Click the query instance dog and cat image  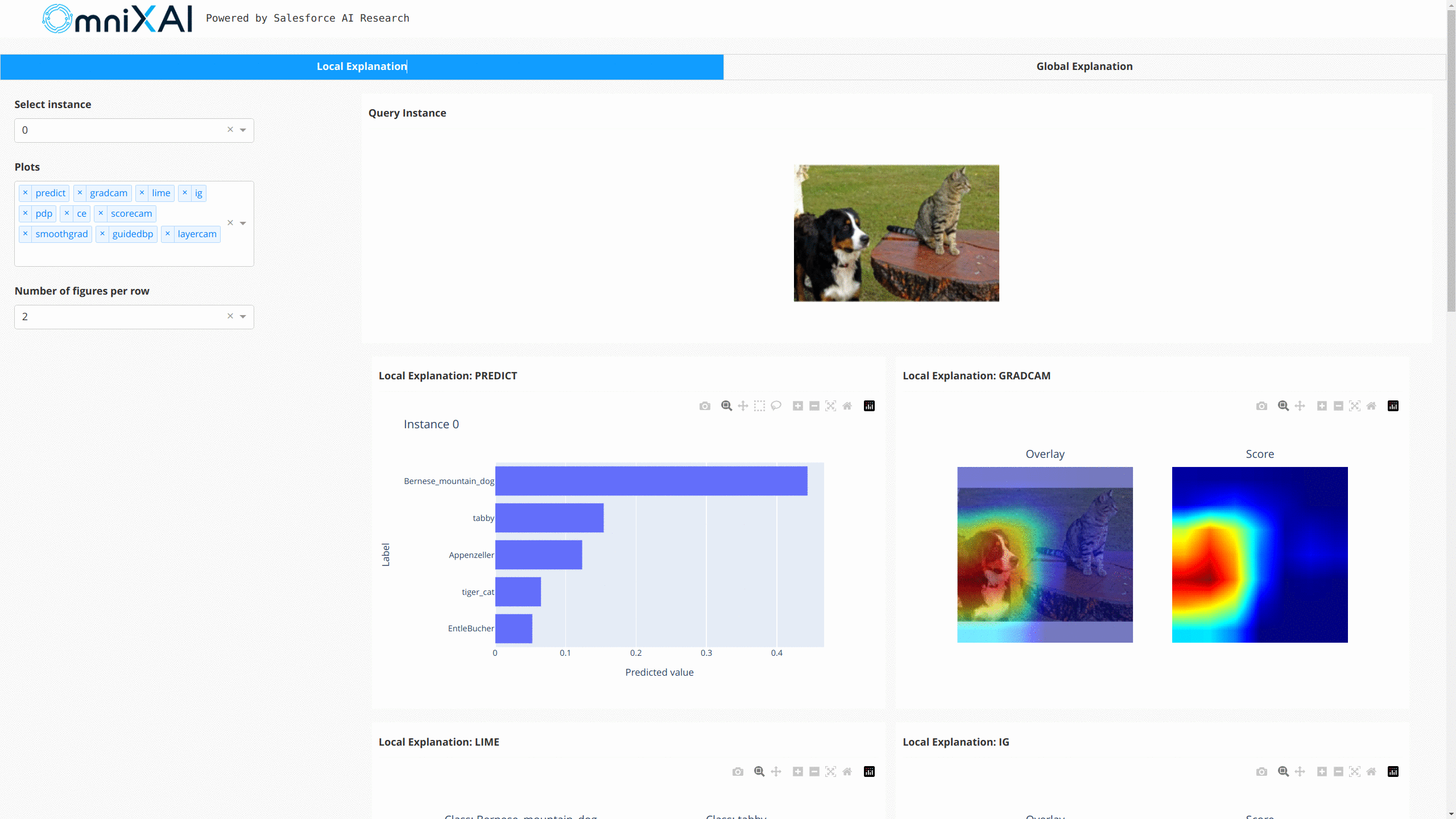896,233
